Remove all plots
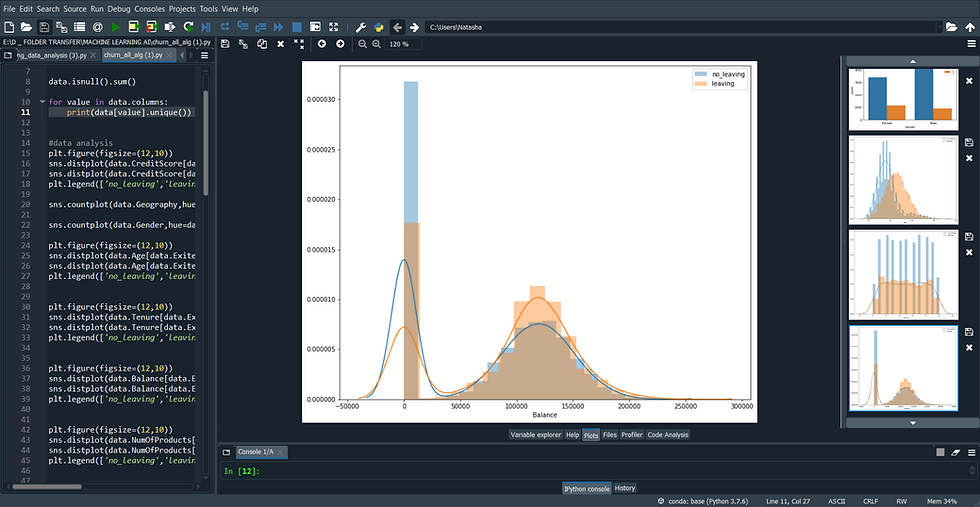 [x=299, y=44]
